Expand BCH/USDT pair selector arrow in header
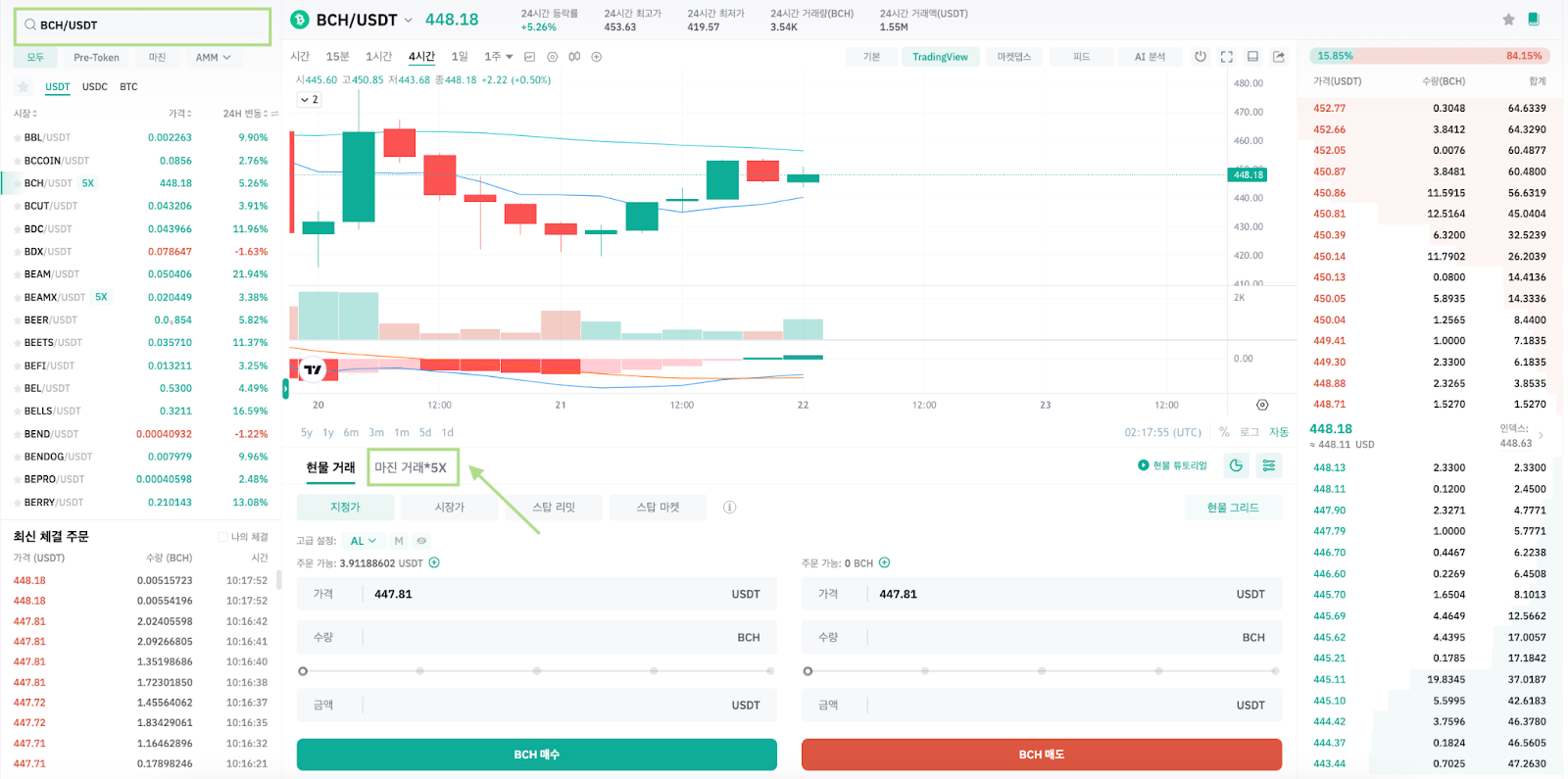 pos(408,20)
